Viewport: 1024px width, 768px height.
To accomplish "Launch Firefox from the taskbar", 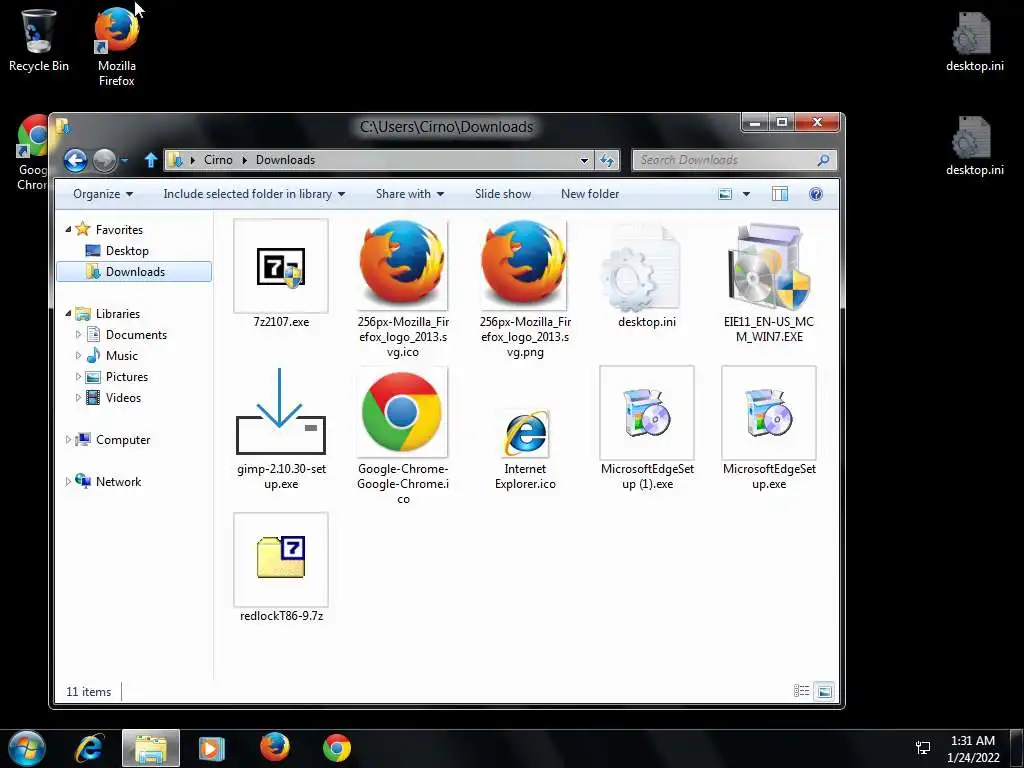I will (275, 748).
